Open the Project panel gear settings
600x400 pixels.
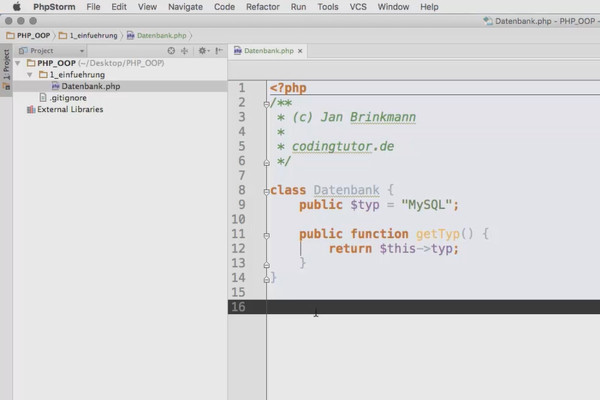(x=203, y=51)
